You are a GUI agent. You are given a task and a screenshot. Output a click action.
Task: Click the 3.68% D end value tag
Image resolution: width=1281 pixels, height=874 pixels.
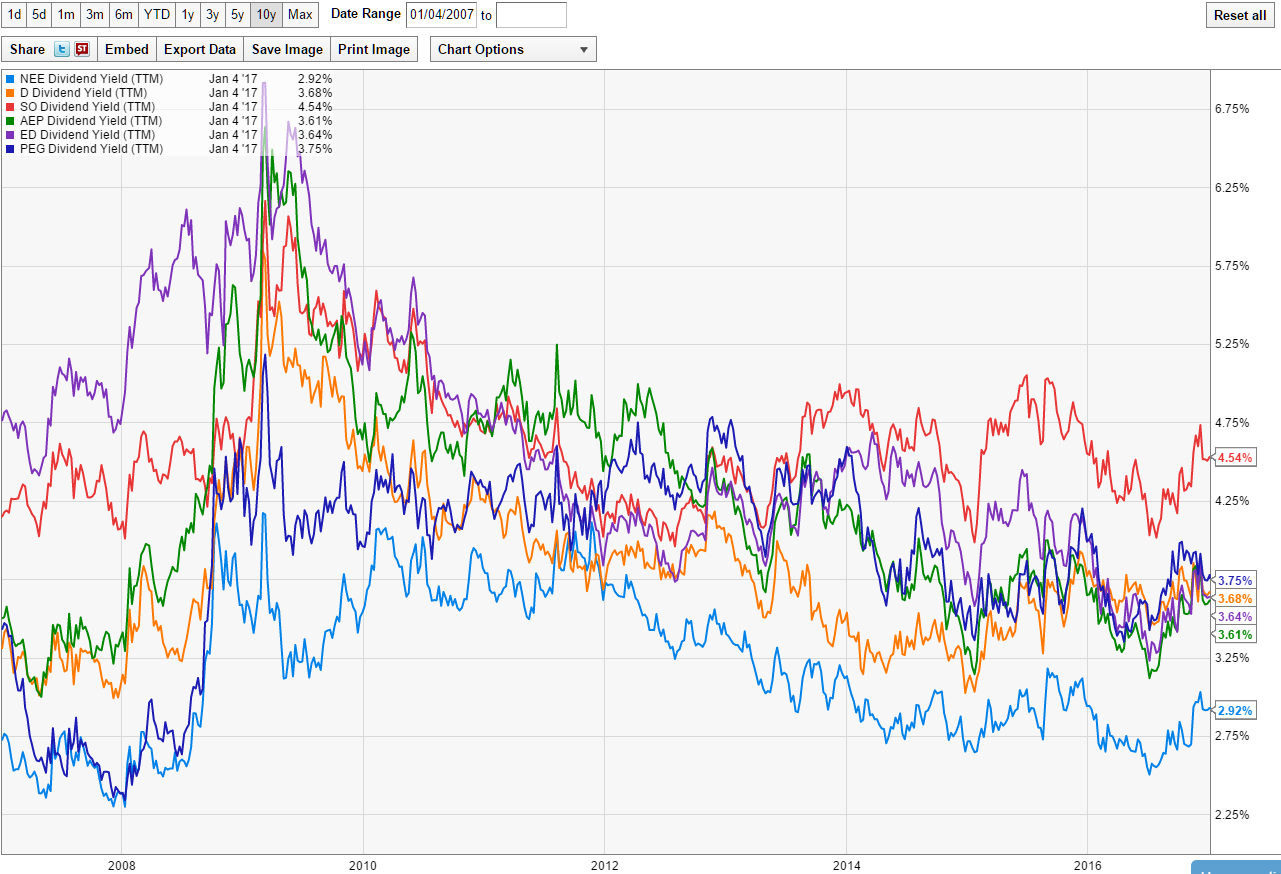1233,598
